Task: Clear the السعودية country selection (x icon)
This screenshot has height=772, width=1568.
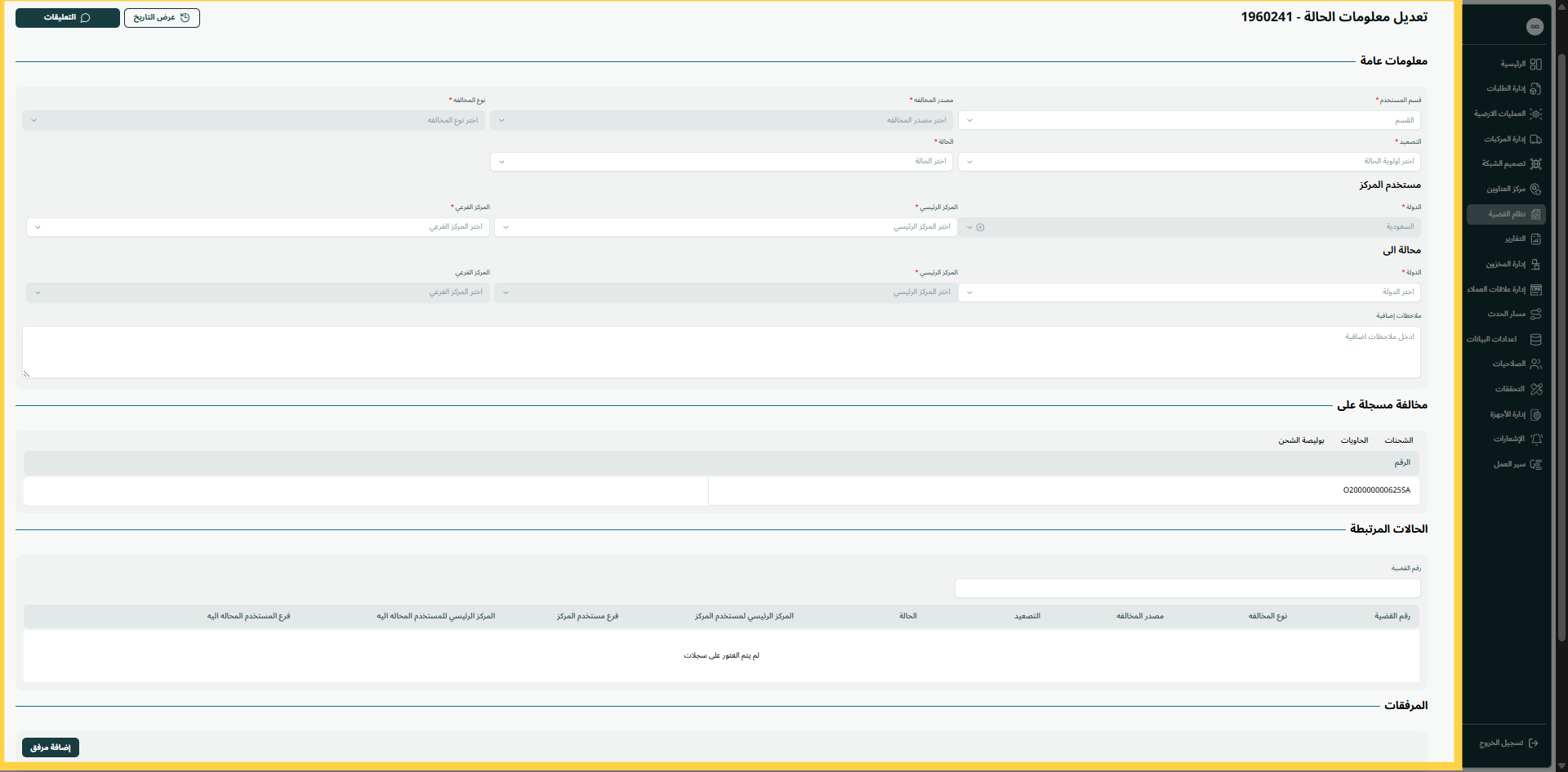Action: click(x=980, y=227)
